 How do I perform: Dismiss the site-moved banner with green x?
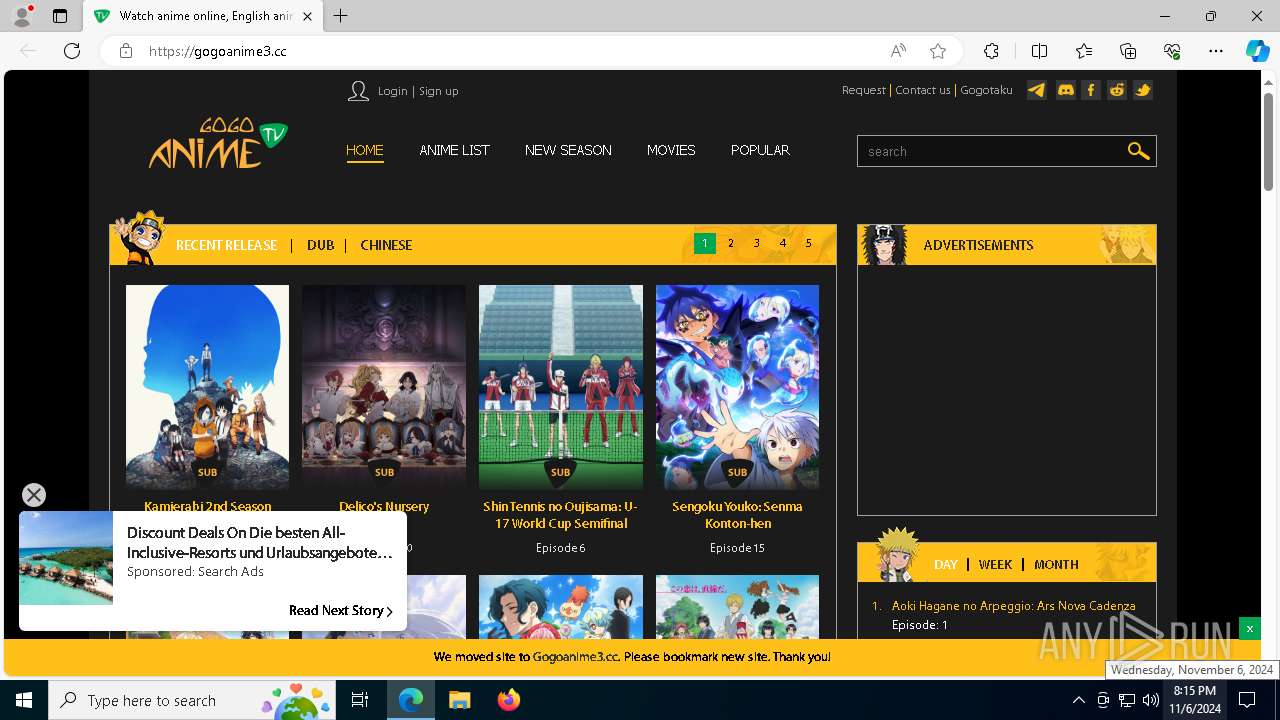coord(1249,628)
